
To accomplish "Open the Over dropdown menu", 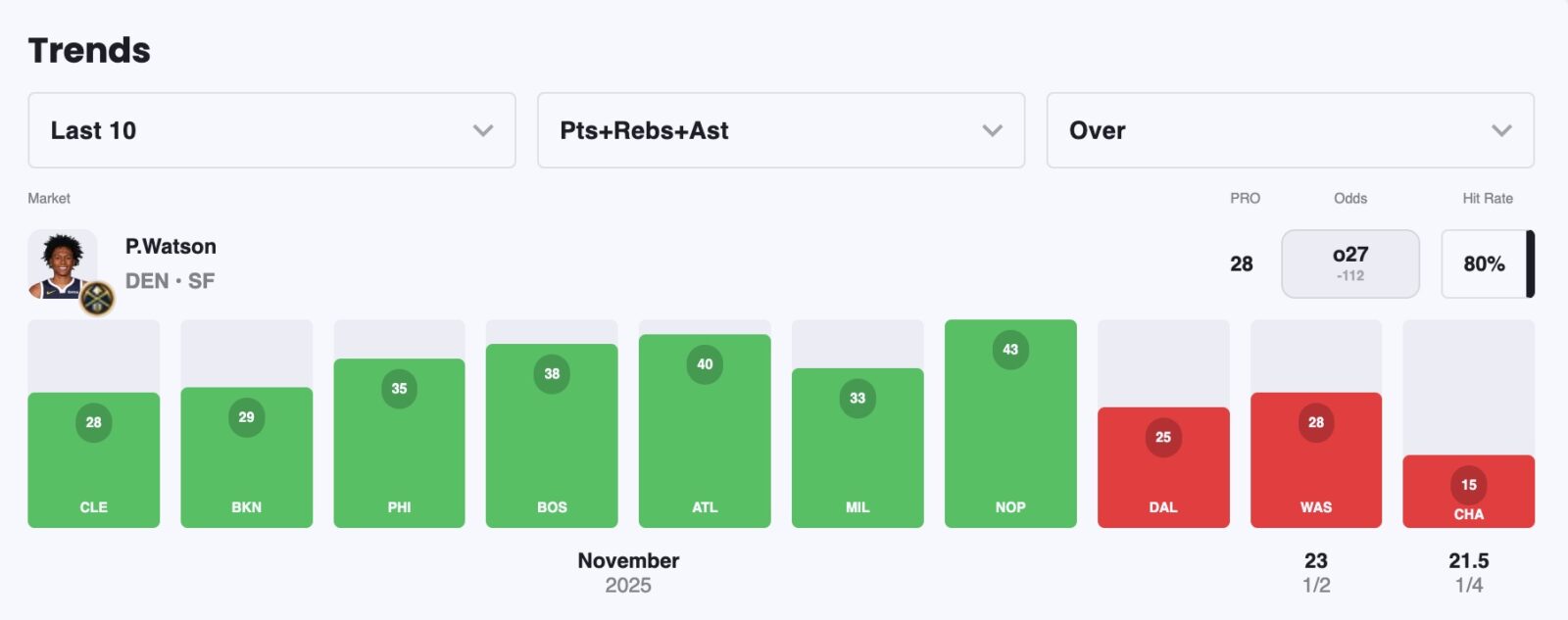I will click(x=1290, y=130).
